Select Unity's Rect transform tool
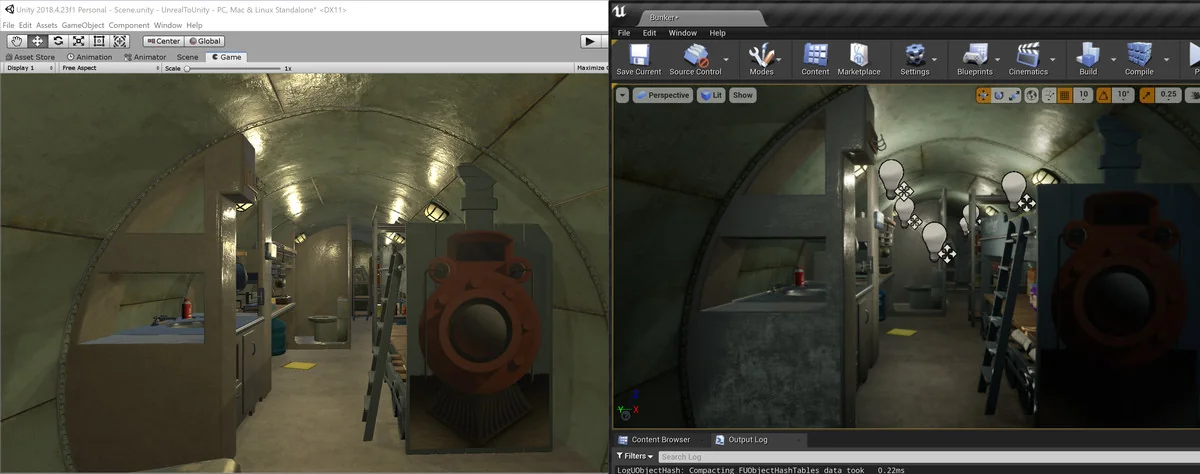 pyautogui.click(x=99, y=41)
